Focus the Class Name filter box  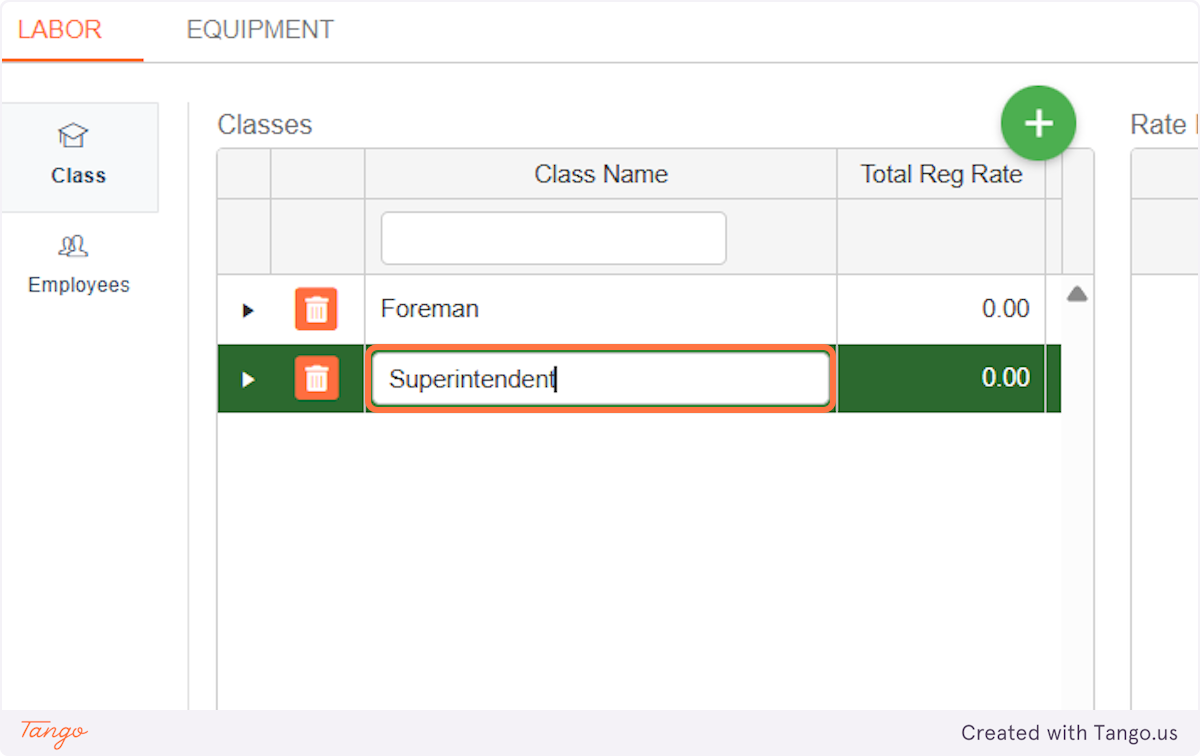click(x=553, y=238)
